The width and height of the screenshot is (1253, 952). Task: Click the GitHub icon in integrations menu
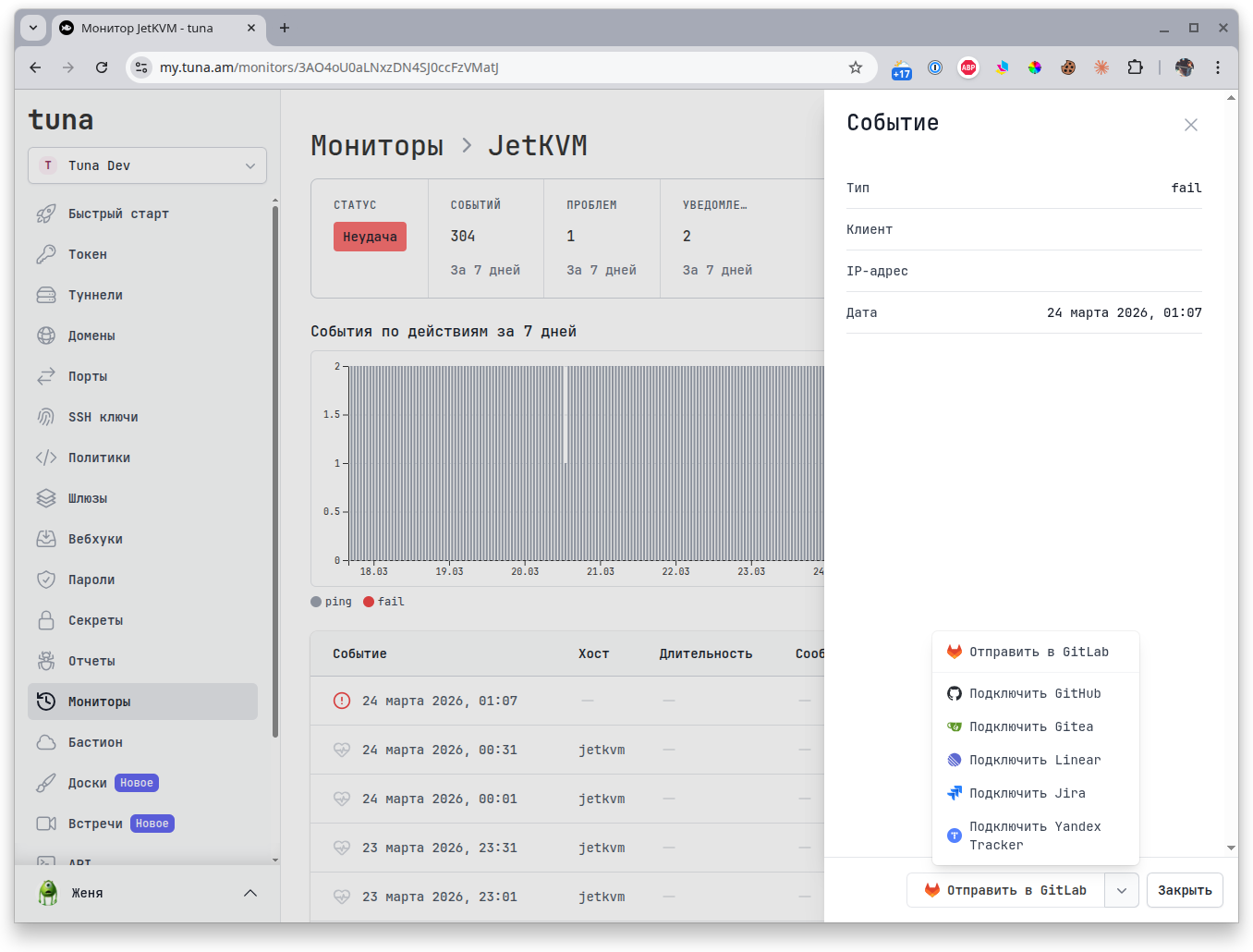pyautogui.click(x=955, y=693)
